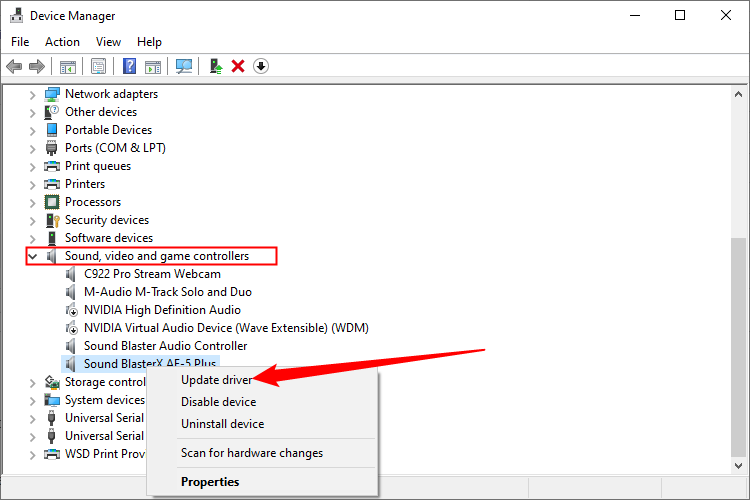Viewport: 750px width, 500px height.
Task: Click the Ports (COM & LPT) icon
Action: (x=52, y=148)
